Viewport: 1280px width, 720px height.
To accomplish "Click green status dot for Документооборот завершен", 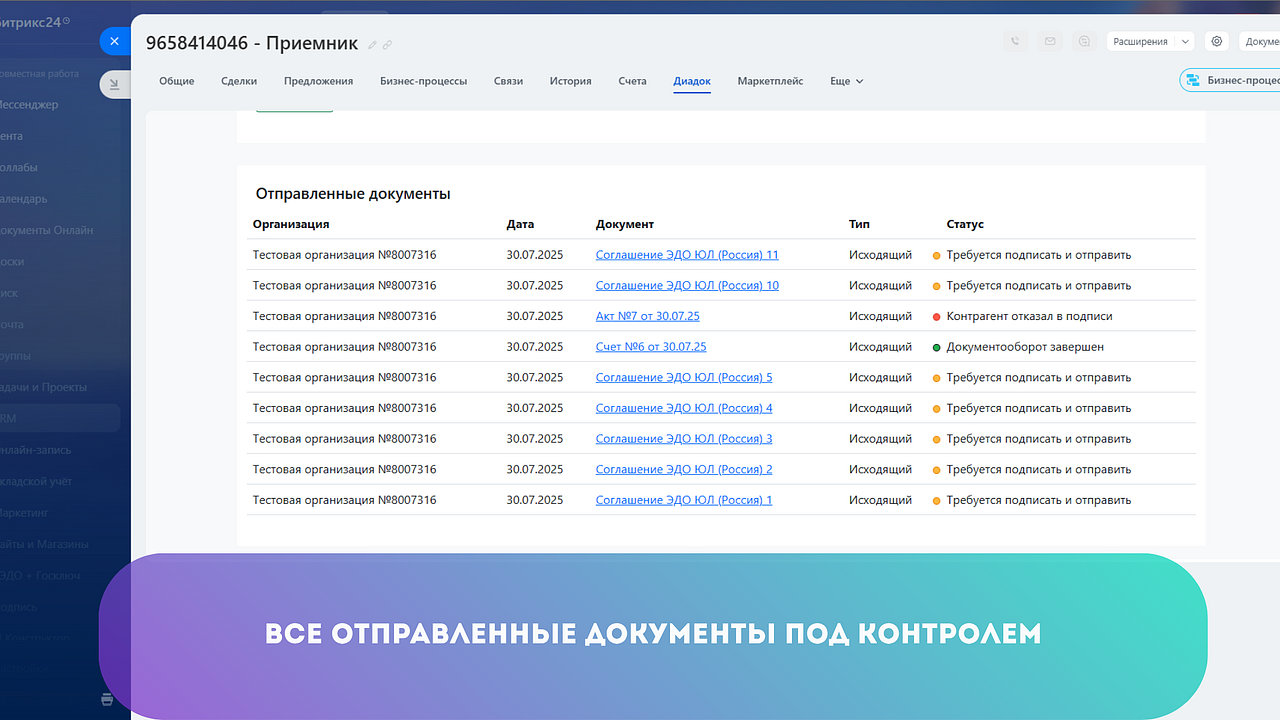I will [x=937, y=347].
